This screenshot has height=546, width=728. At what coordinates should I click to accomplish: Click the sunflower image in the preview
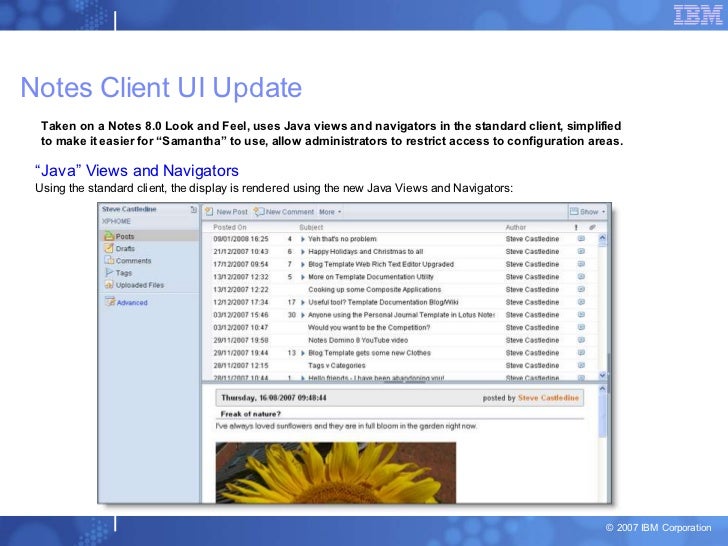pos(336,472)
